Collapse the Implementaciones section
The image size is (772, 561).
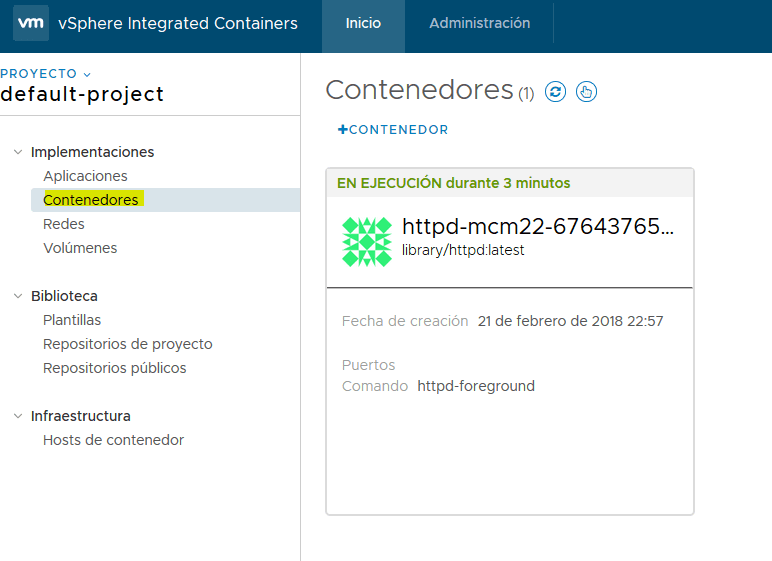(x=17, y=152)
